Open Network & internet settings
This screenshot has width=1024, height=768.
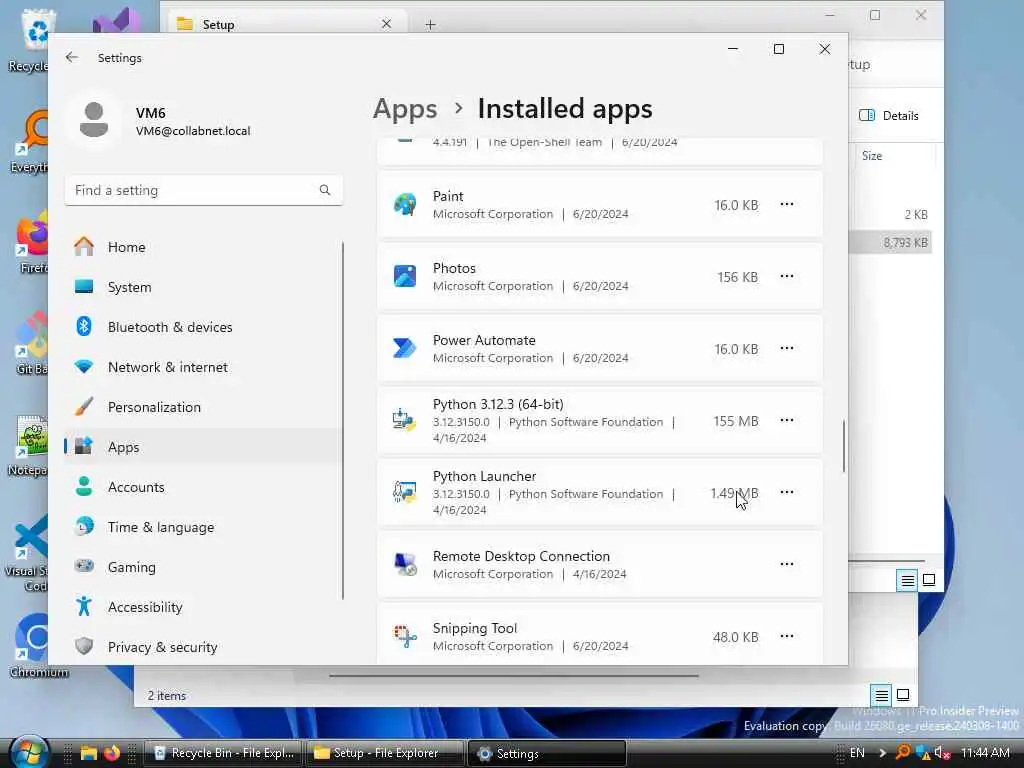(x=203, y=367)
